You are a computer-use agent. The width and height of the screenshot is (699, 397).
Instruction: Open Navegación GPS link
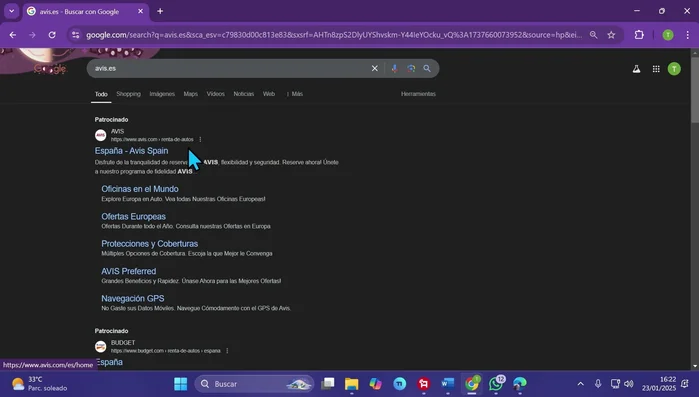click(132, 299)
